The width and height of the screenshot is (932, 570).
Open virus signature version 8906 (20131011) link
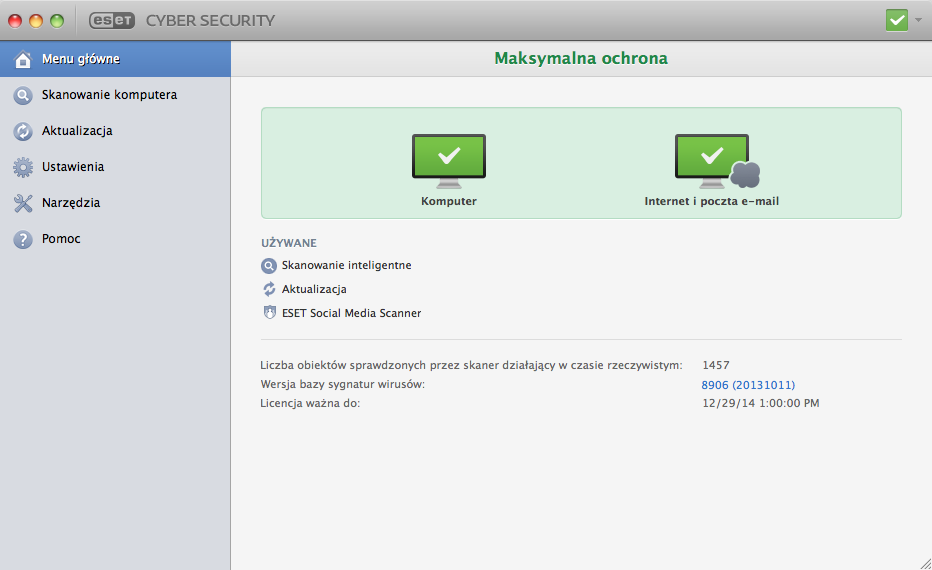(x=748, y=385)
